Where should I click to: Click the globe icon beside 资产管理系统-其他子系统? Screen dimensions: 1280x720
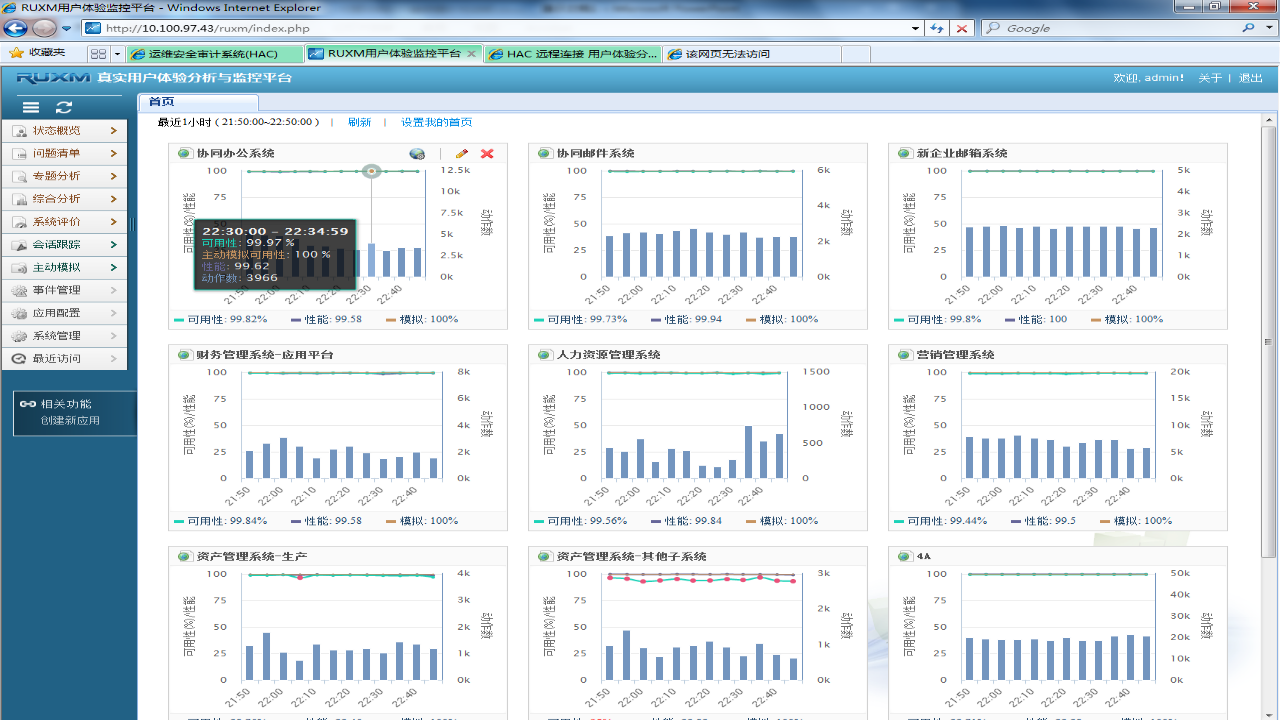tap(544, 556)
